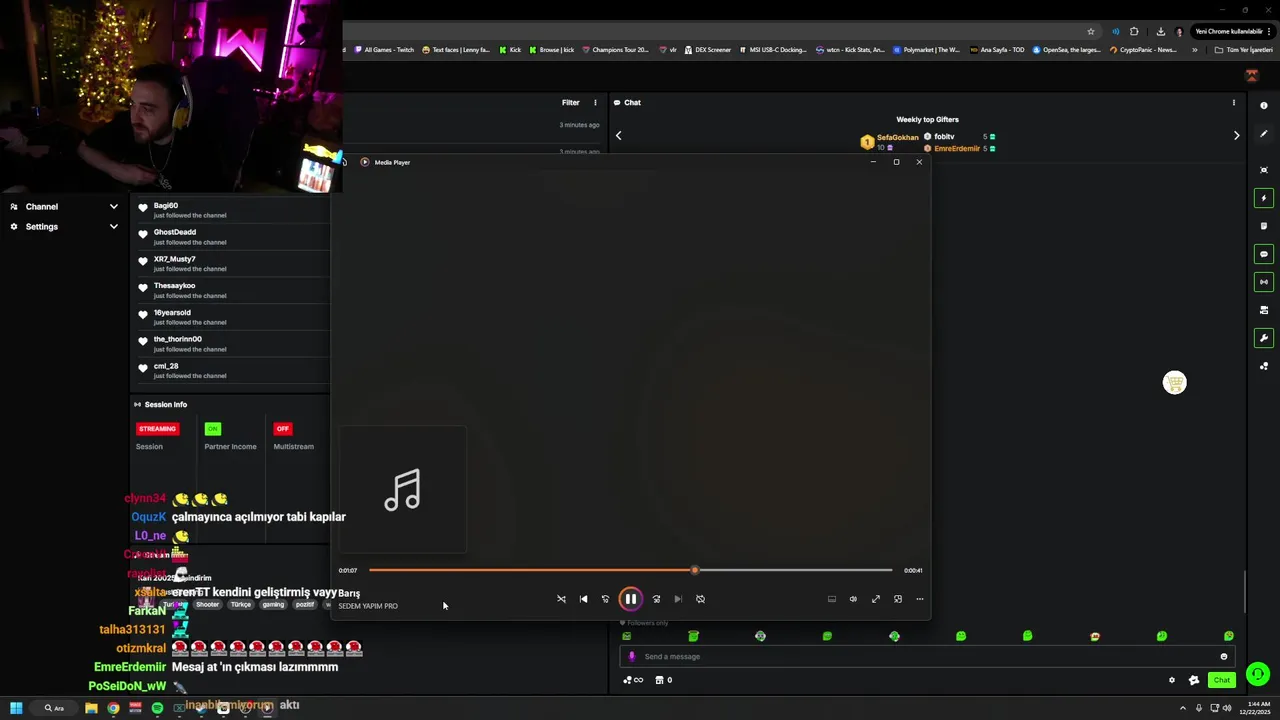Open the notes page icon in right sidebar
1280x720 pixels.
[x=1264, y=226]
